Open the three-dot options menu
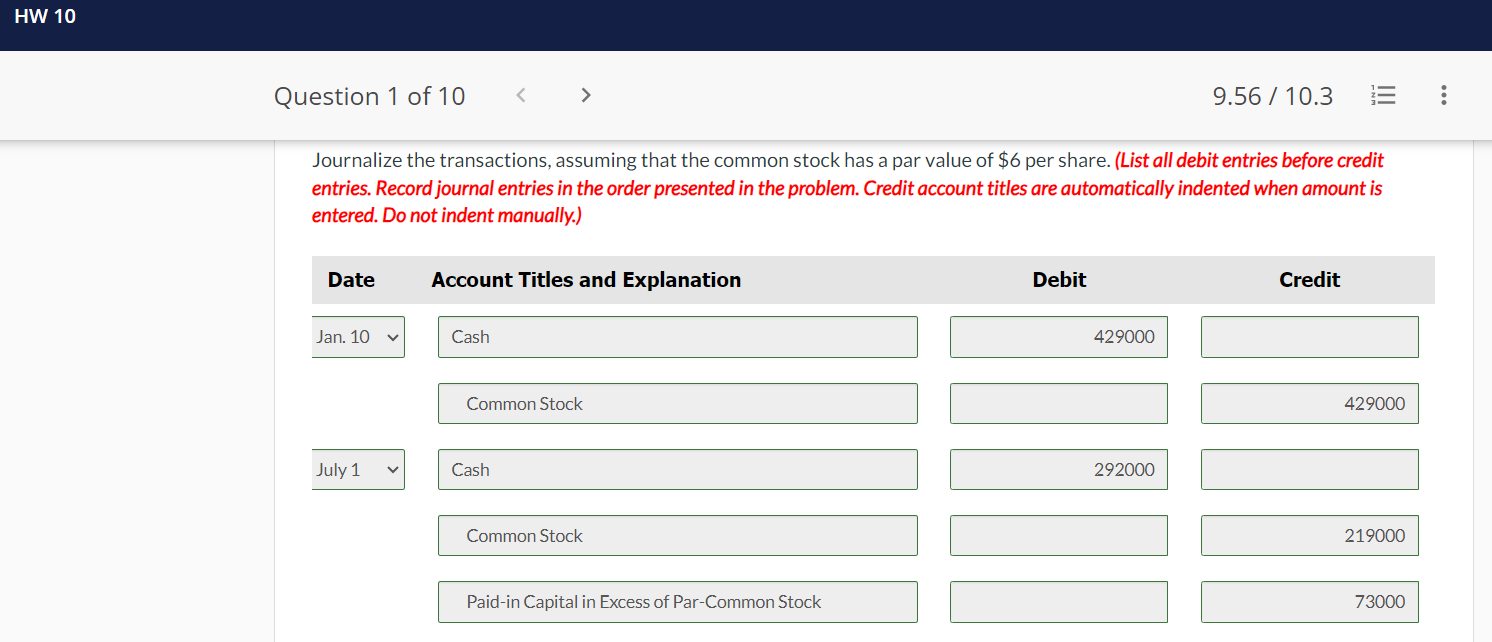 [1444, 95]
